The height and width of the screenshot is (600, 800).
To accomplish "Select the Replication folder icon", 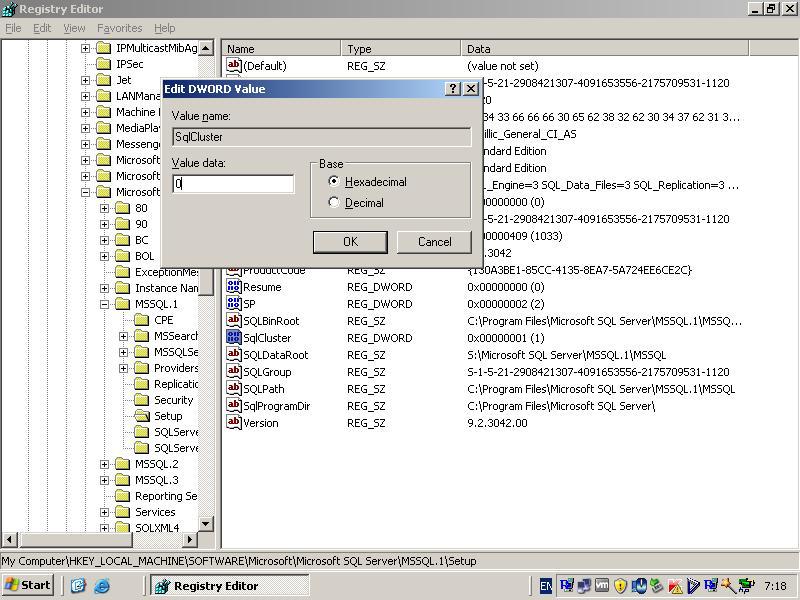I will coord(141,384).
